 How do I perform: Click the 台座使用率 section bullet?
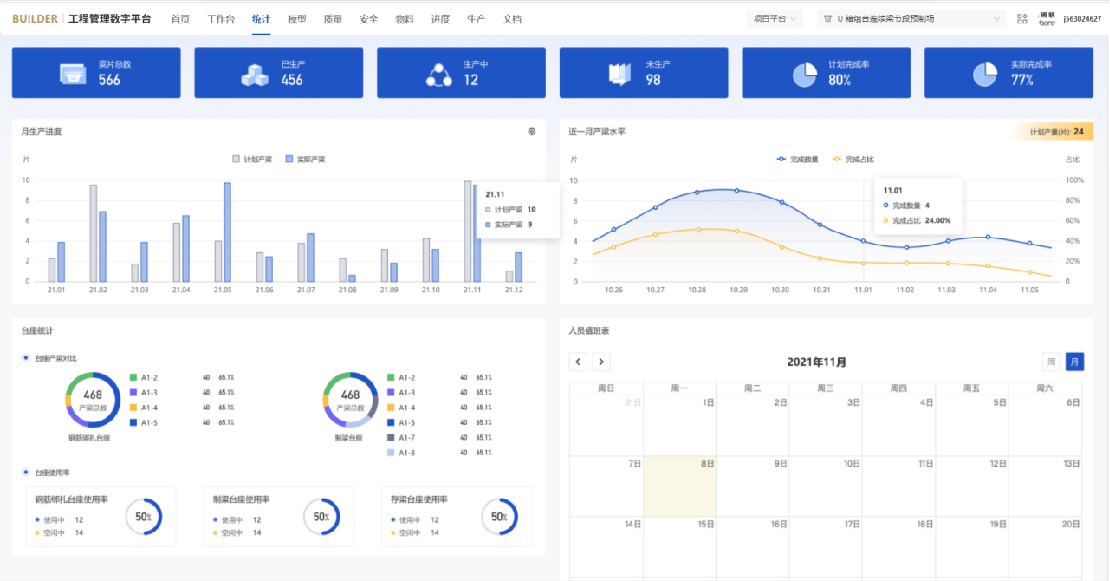[25, 472]
